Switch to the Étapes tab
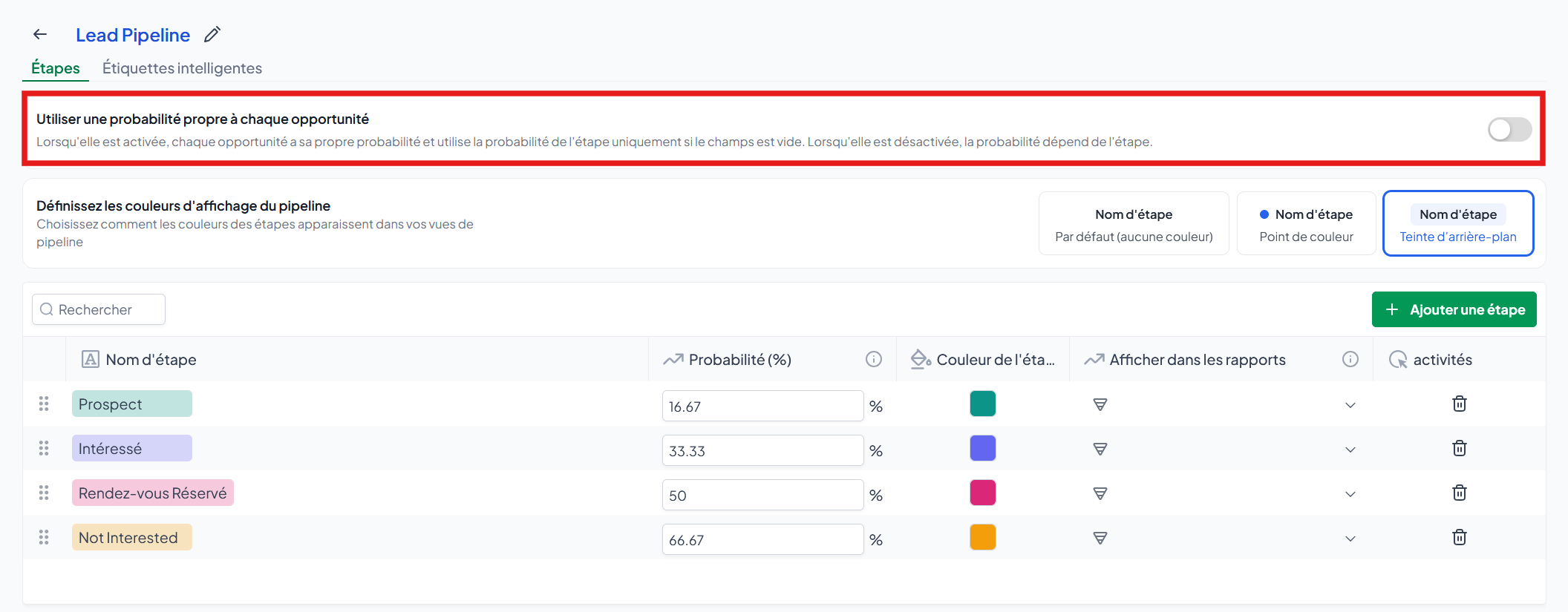The height and width of the screenshot is (612, 1568). point(56,68)
